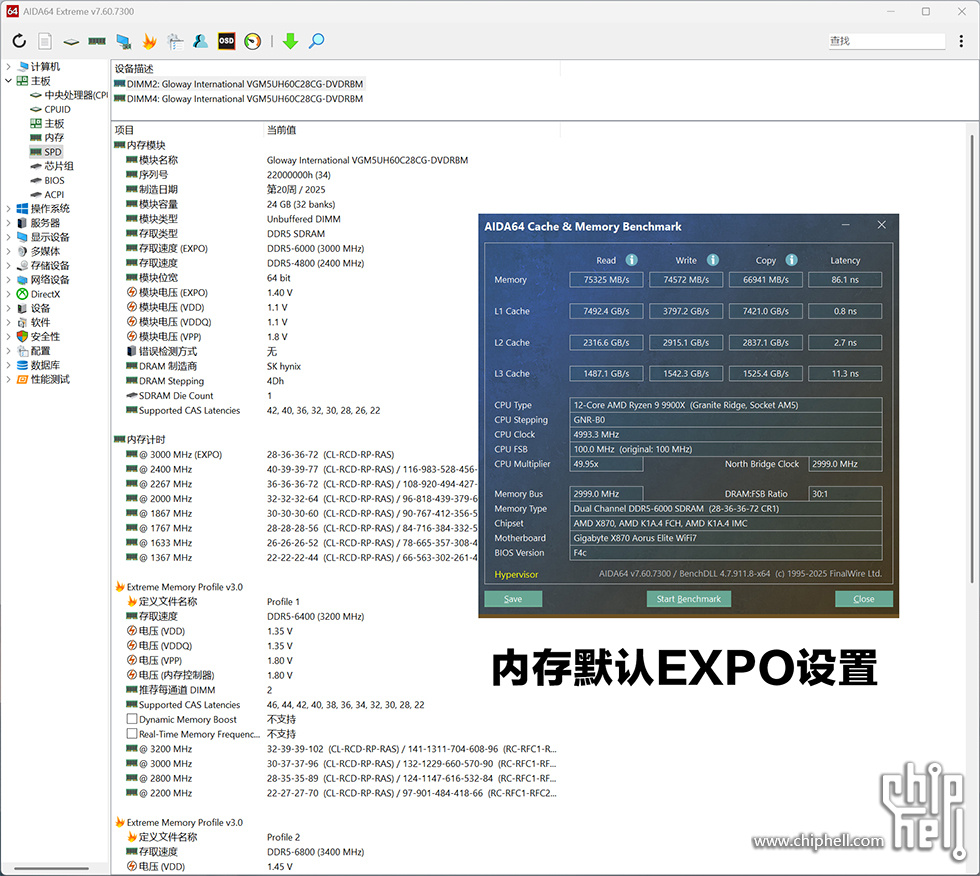Click the green download arrow update icon
This screenshot has height=876, width=980.
[290, 41]
